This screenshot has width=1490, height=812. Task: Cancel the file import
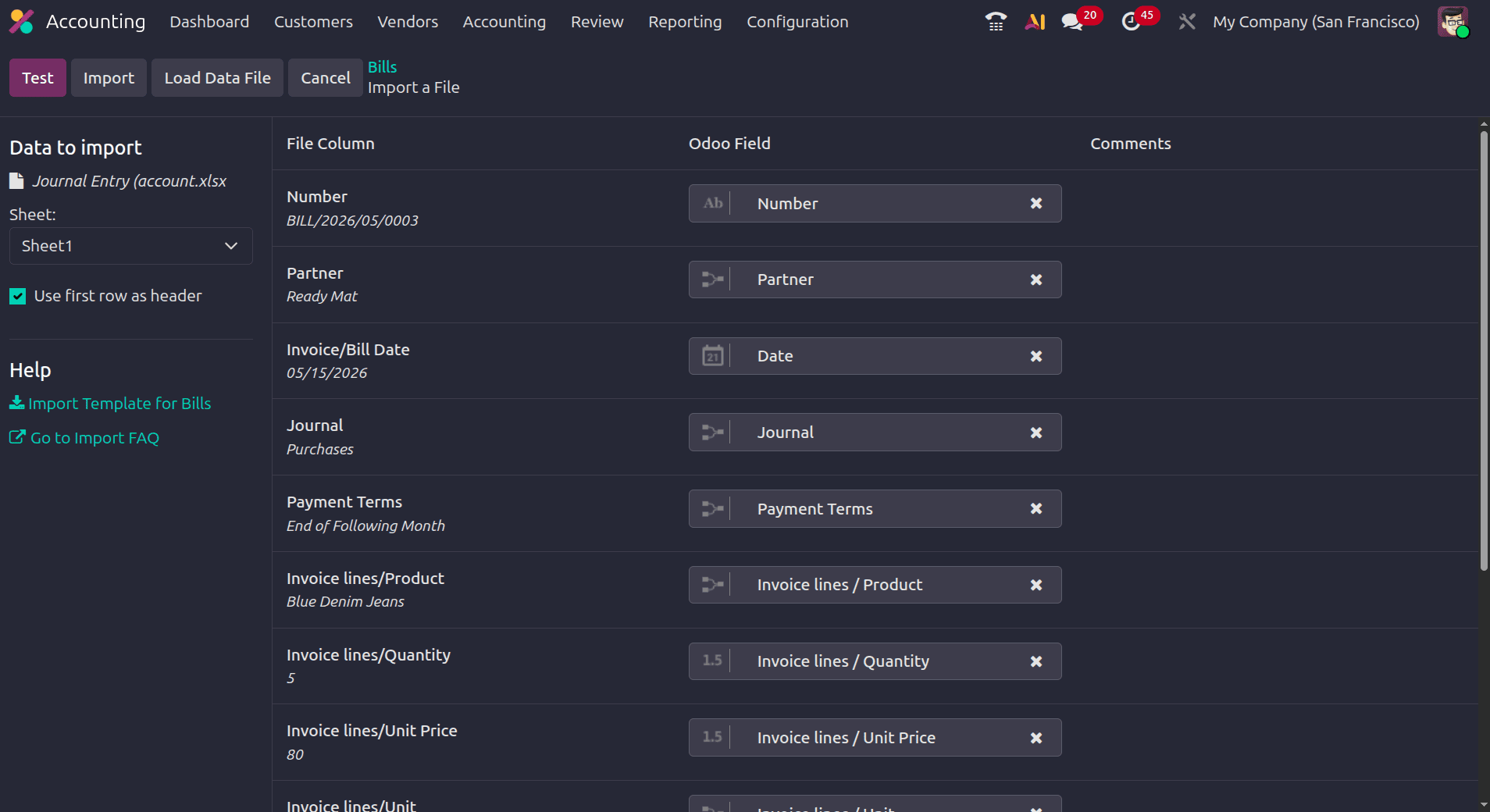point(326,78)
